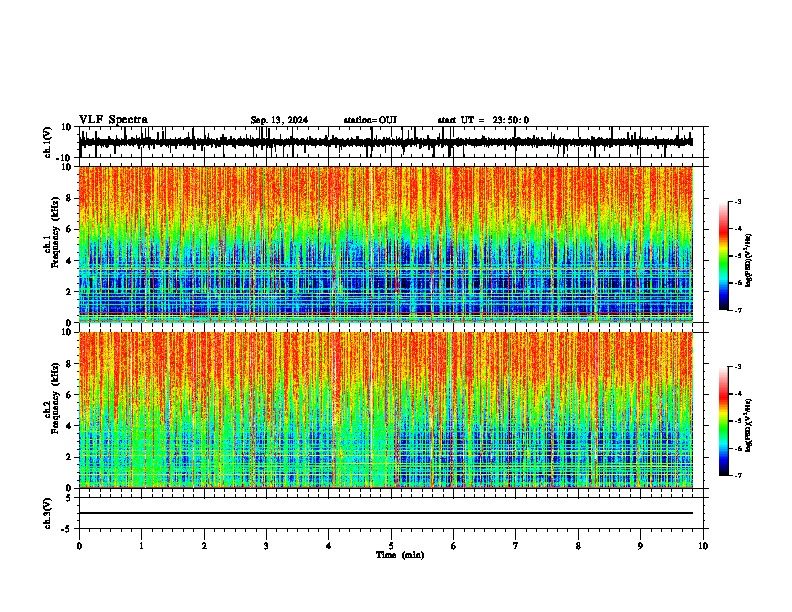The image size is (792, 612).
Task: Click the flat ch.3 voltage line
Action: pos(385,513)
